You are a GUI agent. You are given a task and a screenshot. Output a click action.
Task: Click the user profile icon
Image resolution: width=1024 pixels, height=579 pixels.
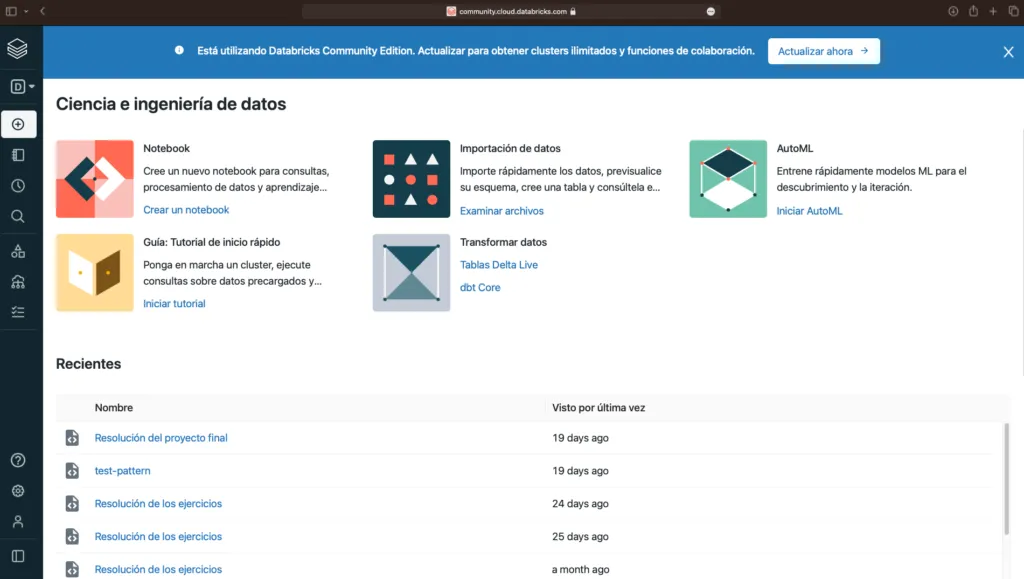[18, 521]
